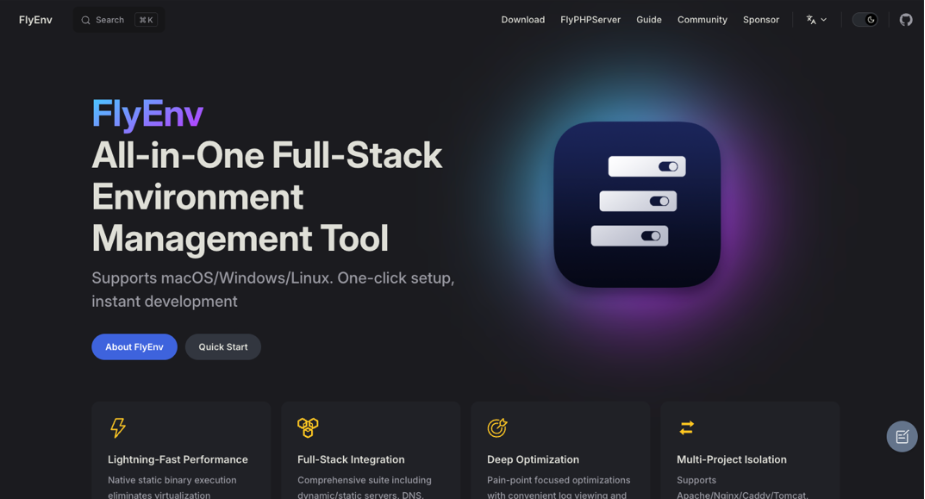This screenshot has height=499, width=925.
Task: Click the floating feedback note icon
Action: tap(902, 436)
